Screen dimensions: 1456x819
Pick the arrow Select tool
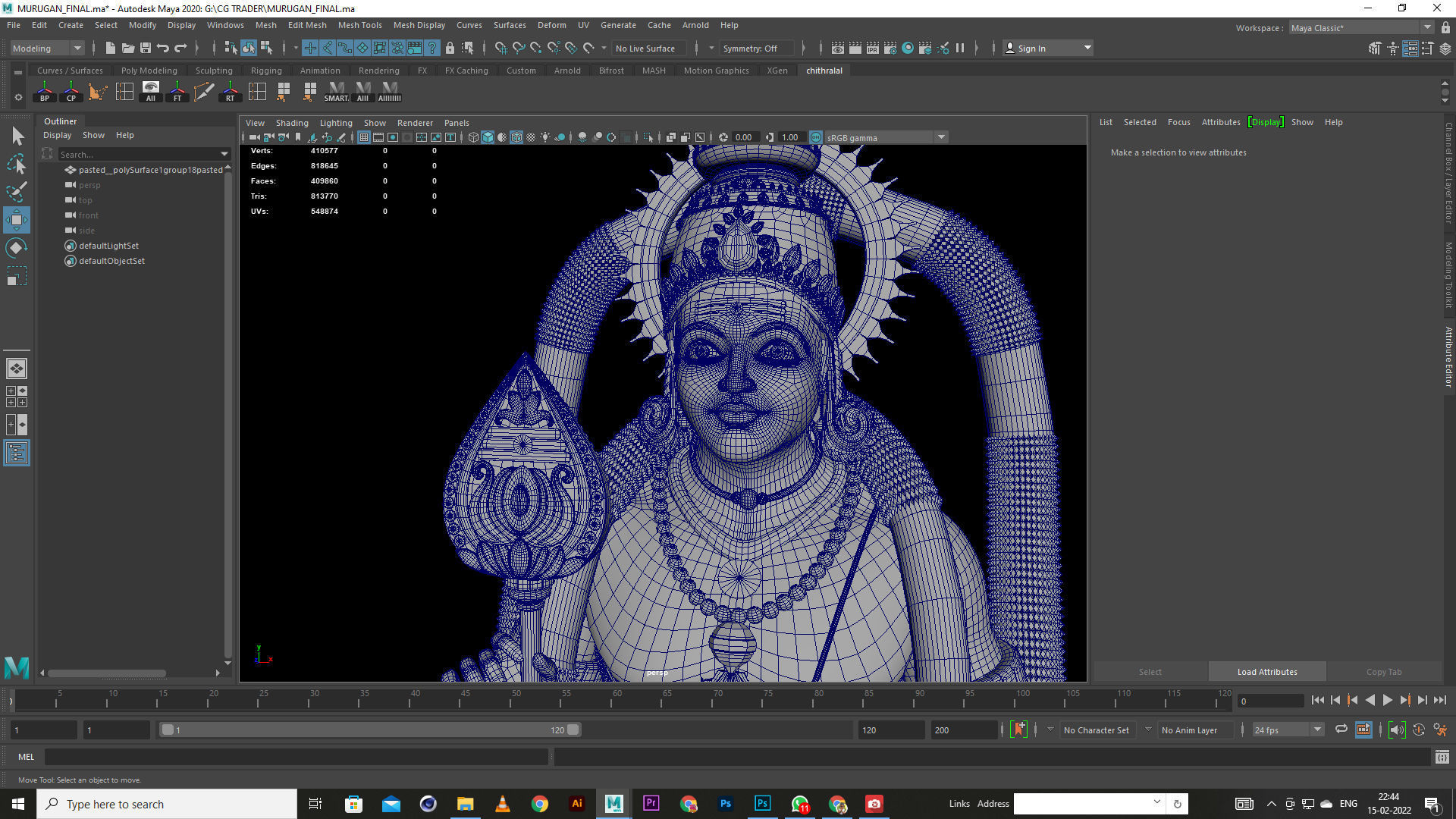(17, 136)
